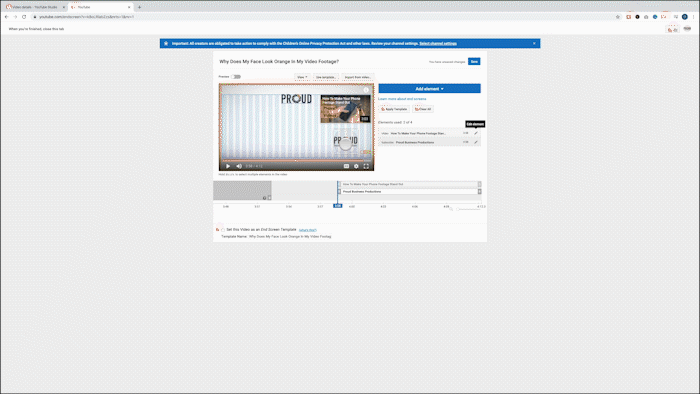Select the Proud Business Productions timeline bar

point(409,191)
